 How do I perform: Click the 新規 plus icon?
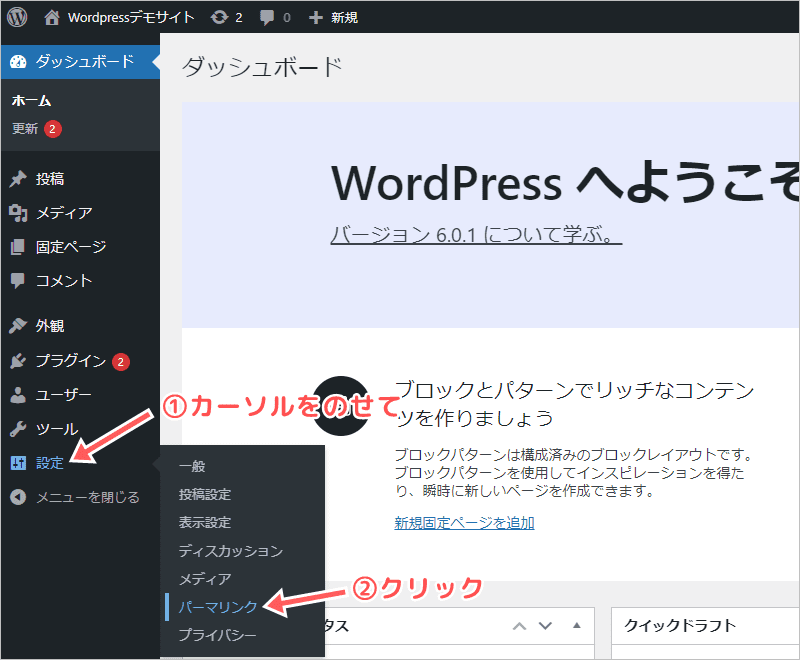click(x=315, y=17)
